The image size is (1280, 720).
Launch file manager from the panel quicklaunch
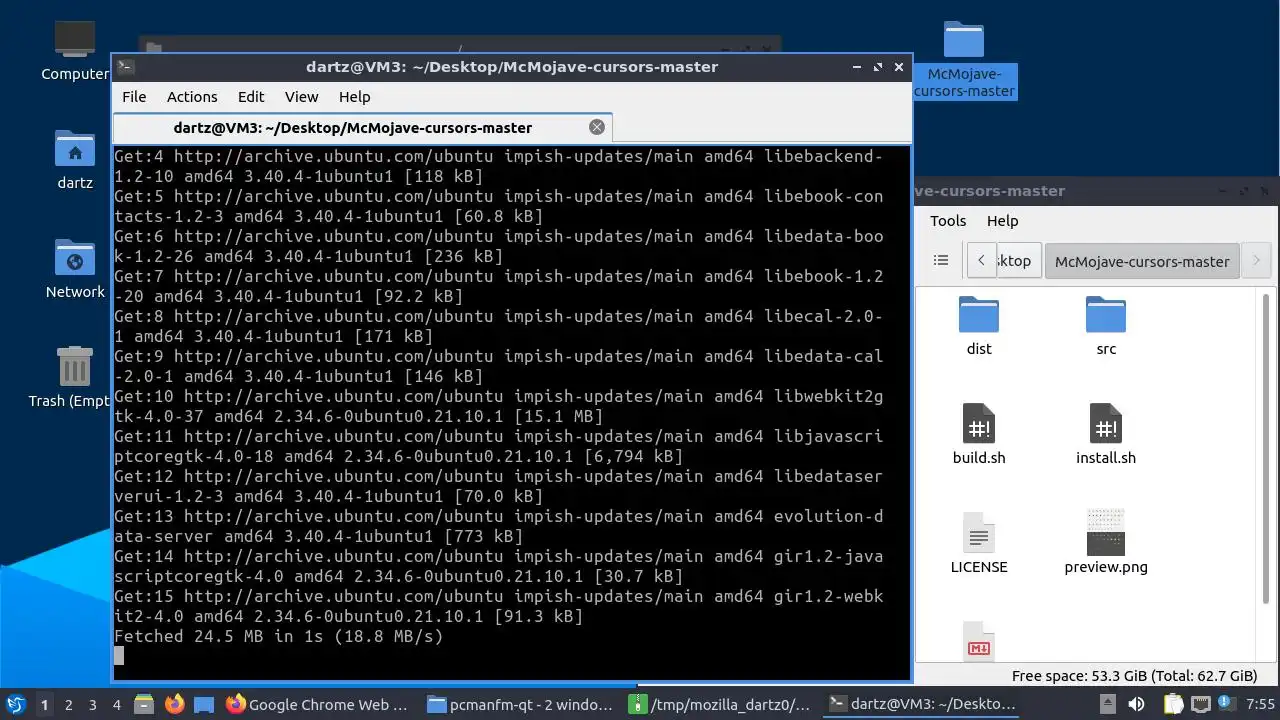(144, 704)
